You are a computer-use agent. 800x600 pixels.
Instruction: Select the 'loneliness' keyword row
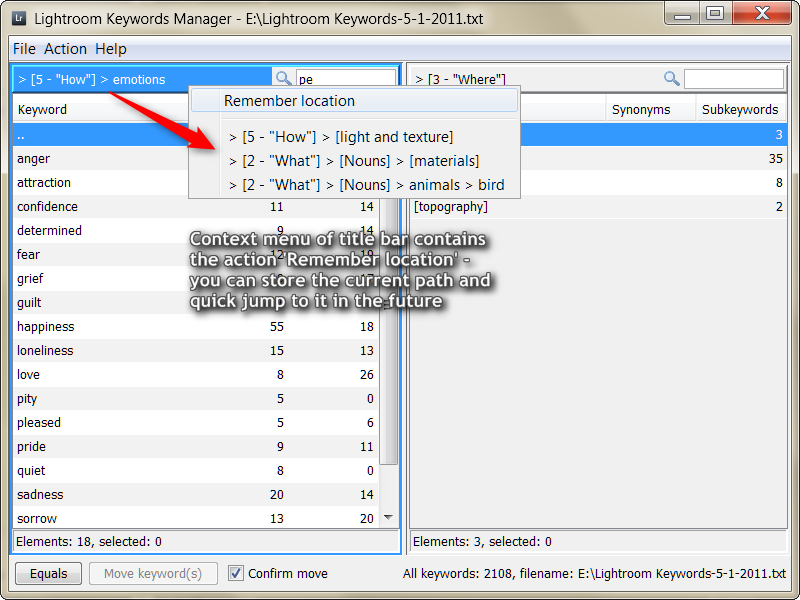[x=196, y=351]
